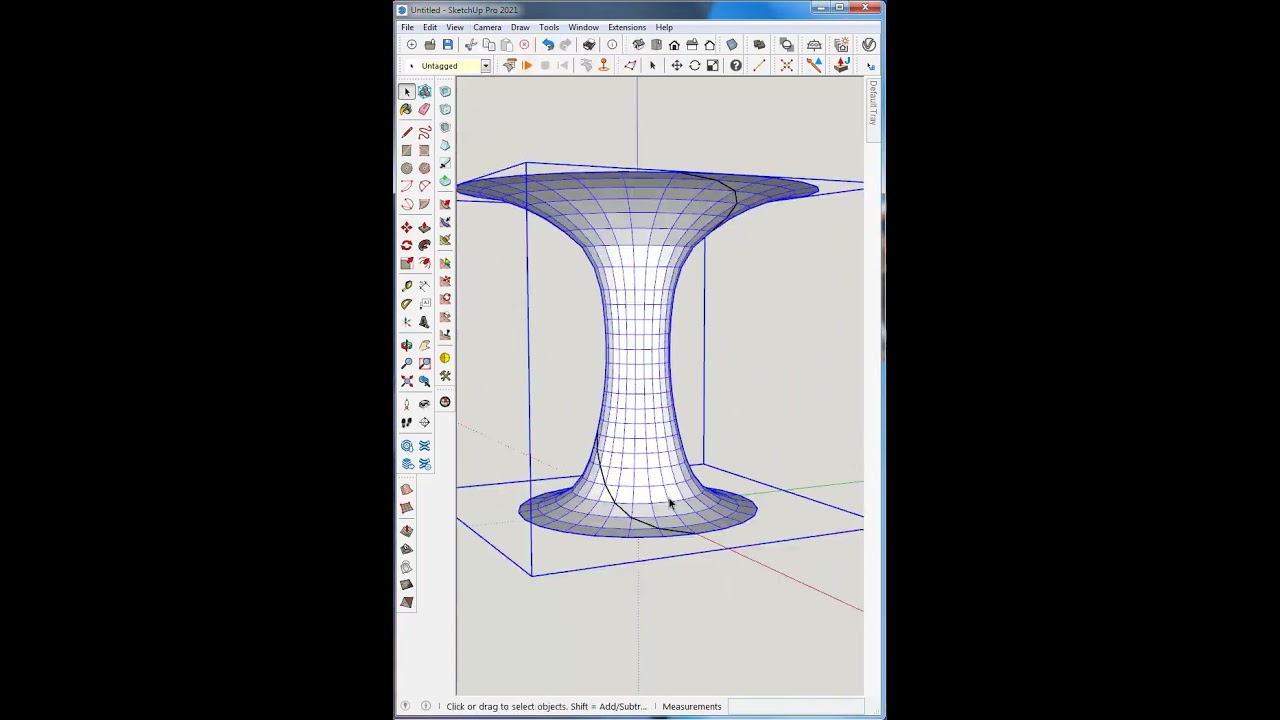
Task: Select the Circle tool
Action: [x=407, y=168]
